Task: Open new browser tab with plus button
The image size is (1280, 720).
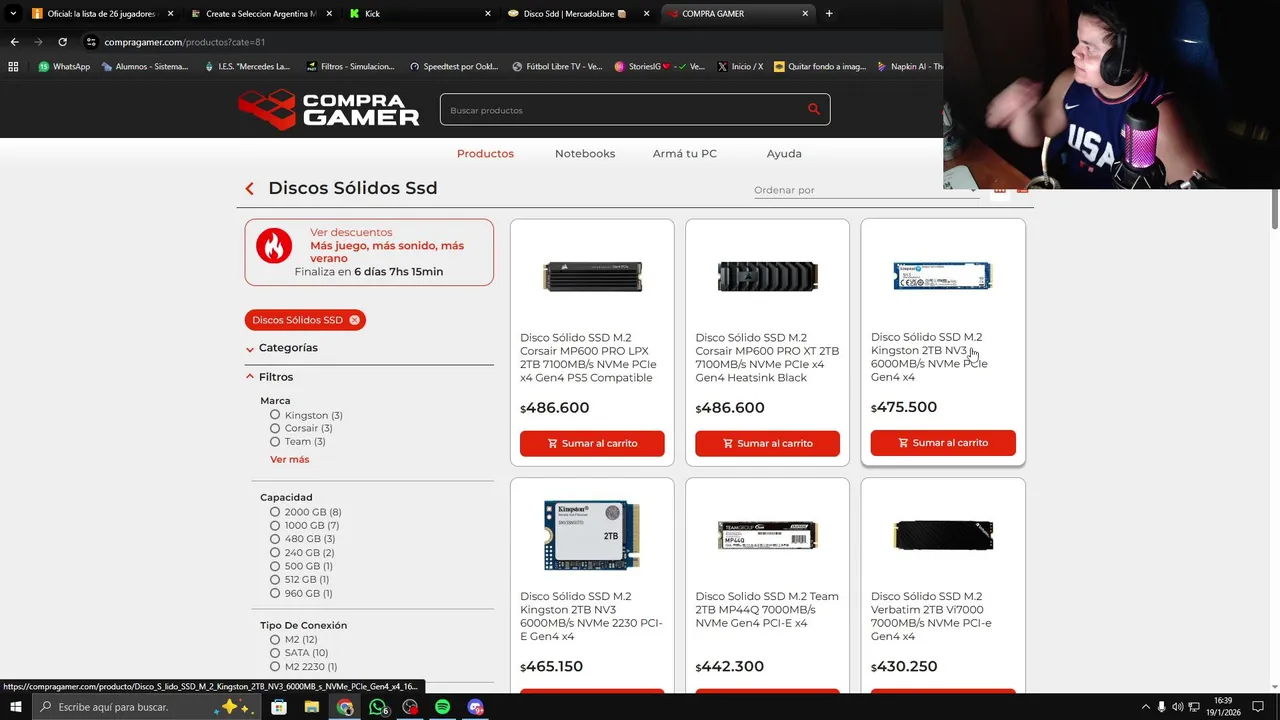Action: (829, 14)
